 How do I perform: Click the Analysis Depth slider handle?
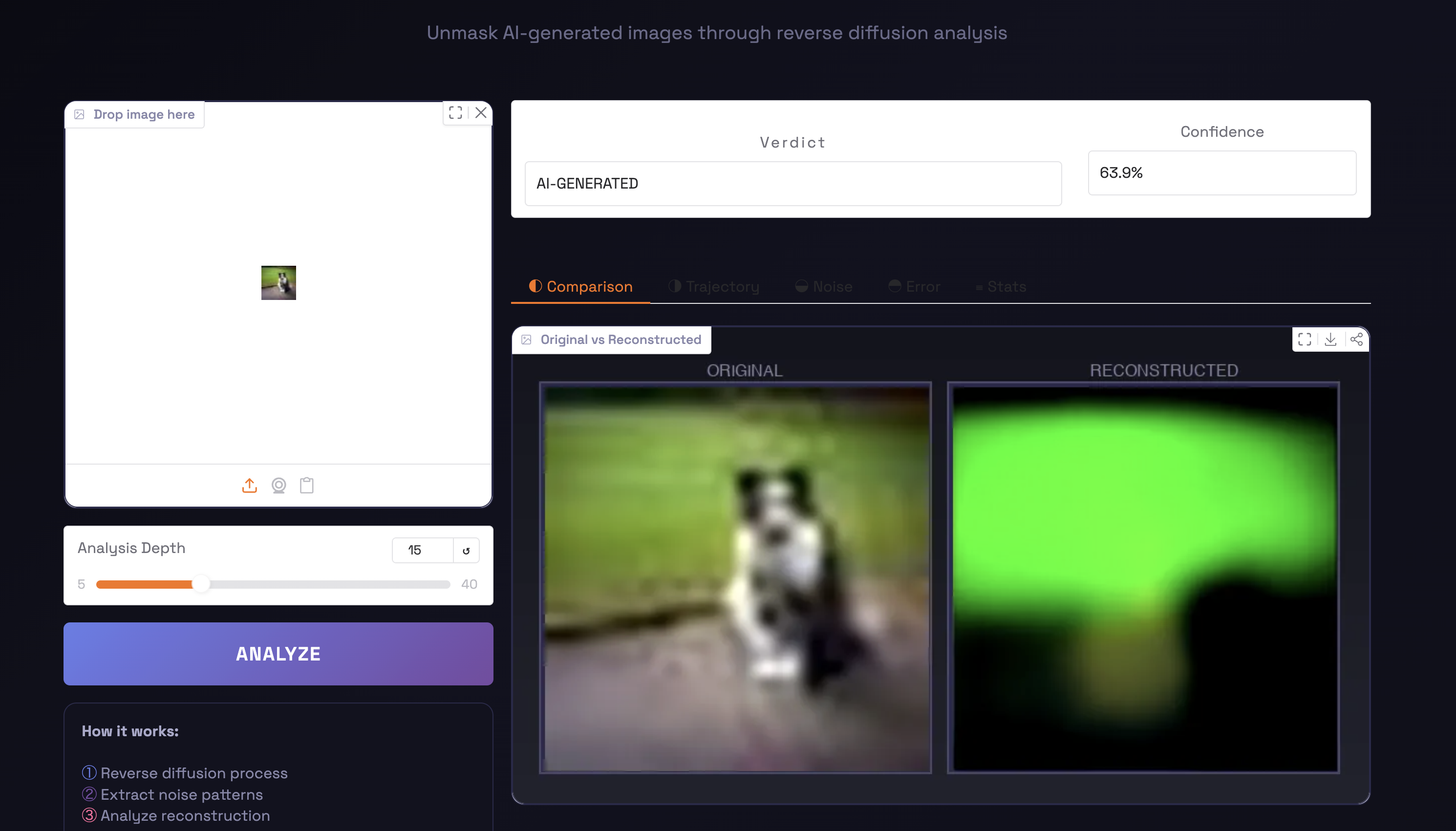201,584
